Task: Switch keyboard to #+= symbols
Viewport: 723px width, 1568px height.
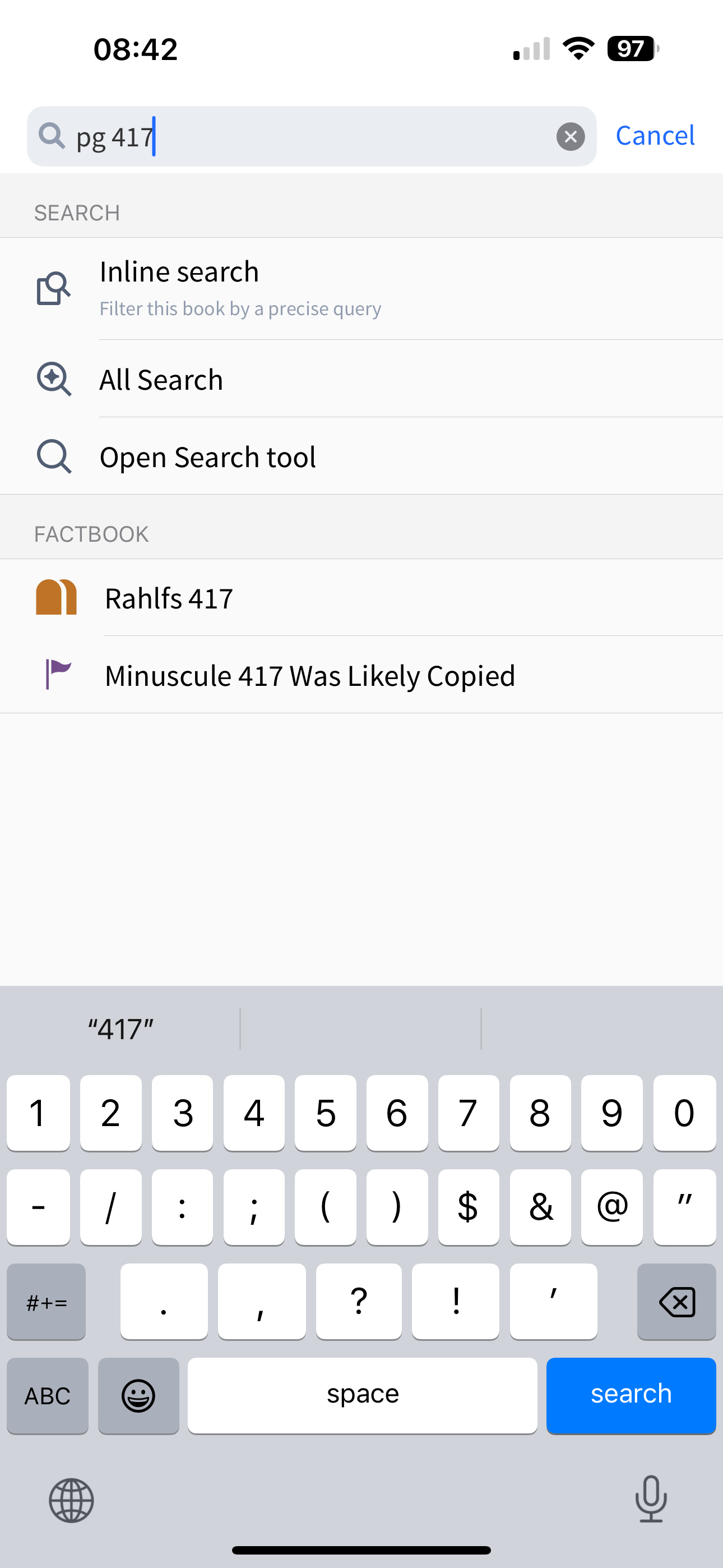Action: [x=47, y=1302]
